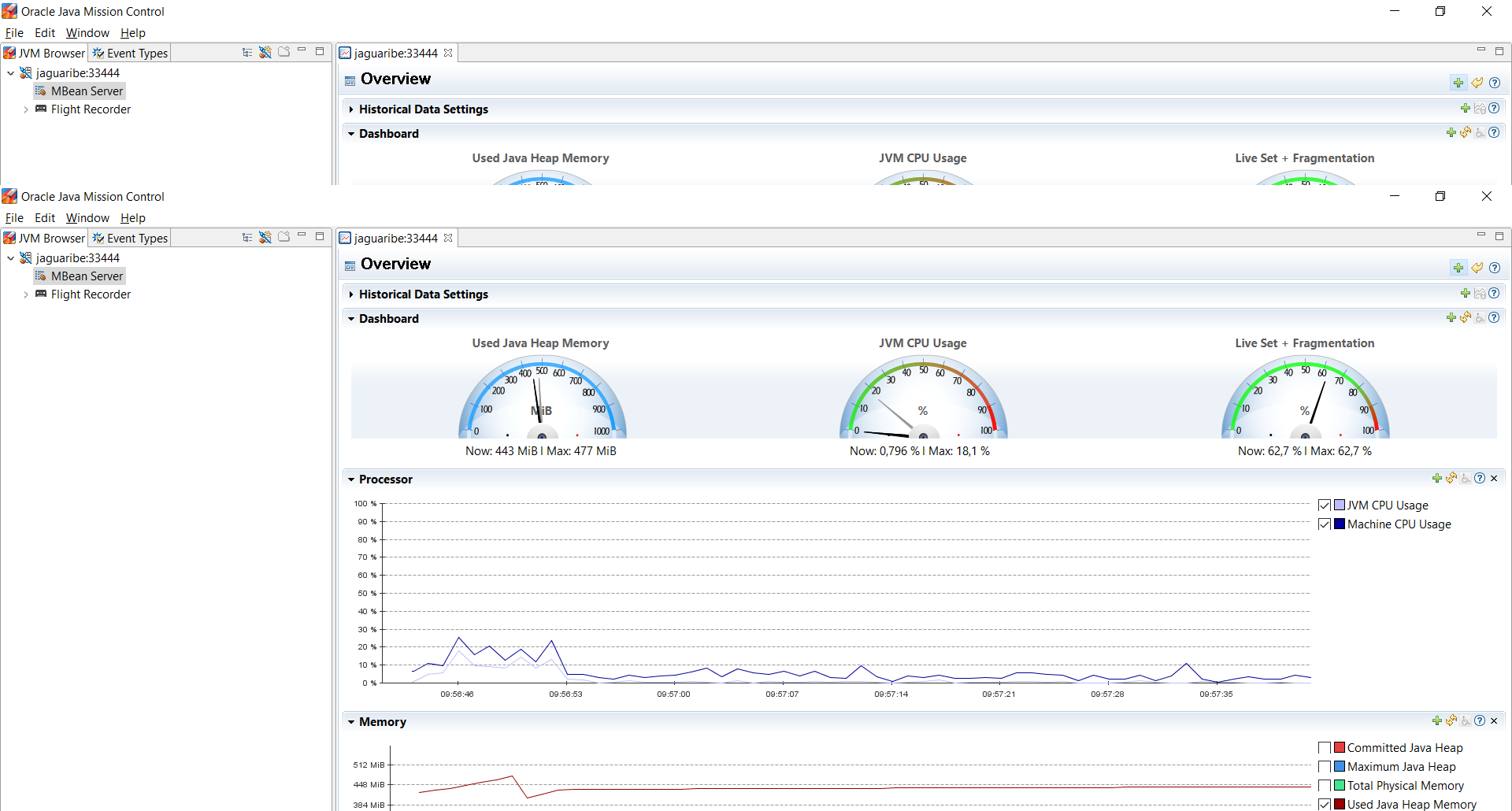Open the Window menu in the lower window
Screen dimensions: 1512x811
coord(87,218)
